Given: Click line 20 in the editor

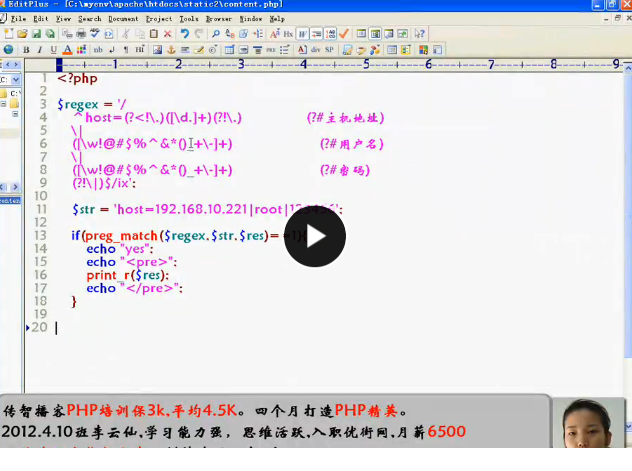Looking at the screenshot, I should coord(324,328).
